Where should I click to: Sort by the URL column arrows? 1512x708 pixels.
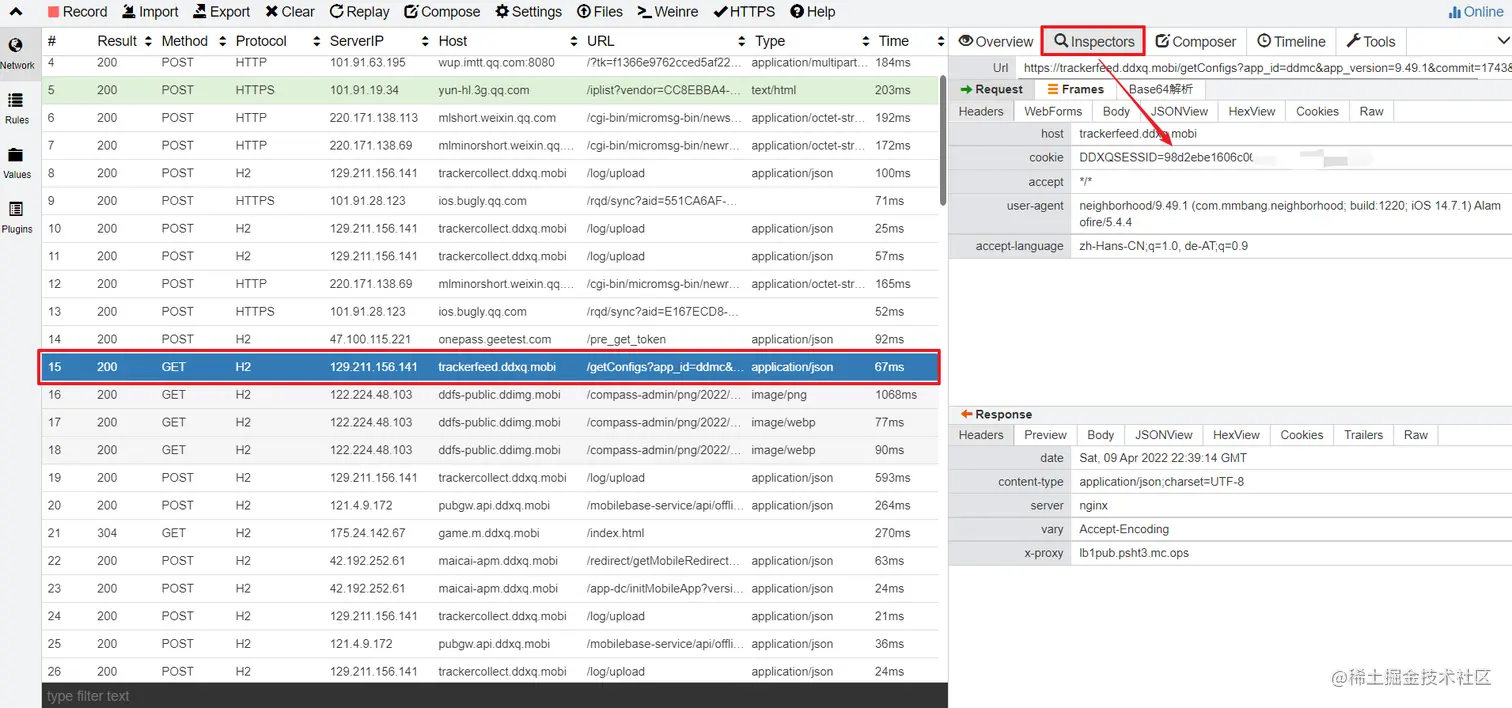(742, 41)
